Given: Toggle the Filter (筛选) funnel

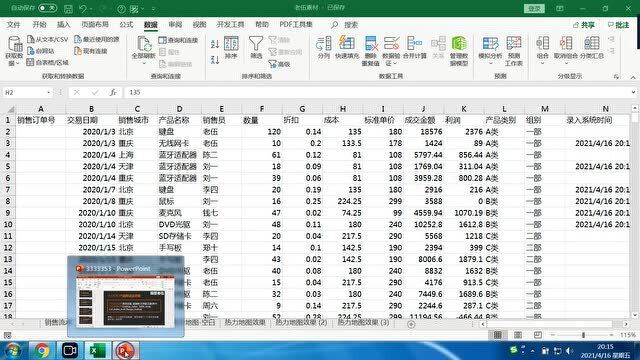Looking at the screenshot, I should [x=256, y=47].
